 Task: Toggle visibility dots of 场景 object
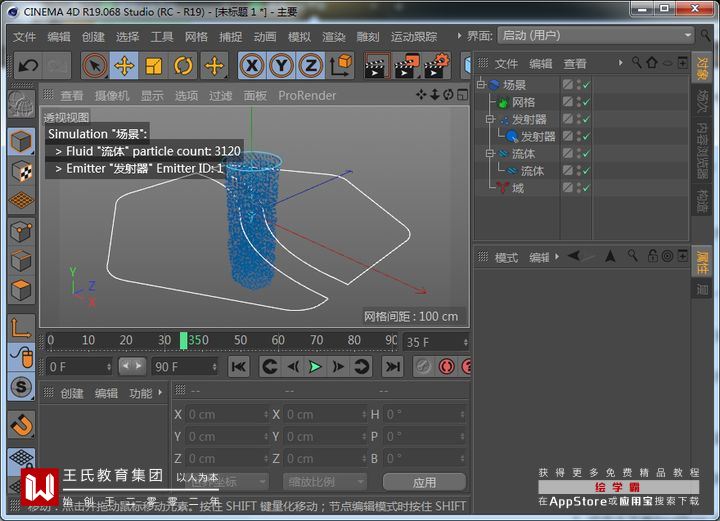(x=579, y=84)
